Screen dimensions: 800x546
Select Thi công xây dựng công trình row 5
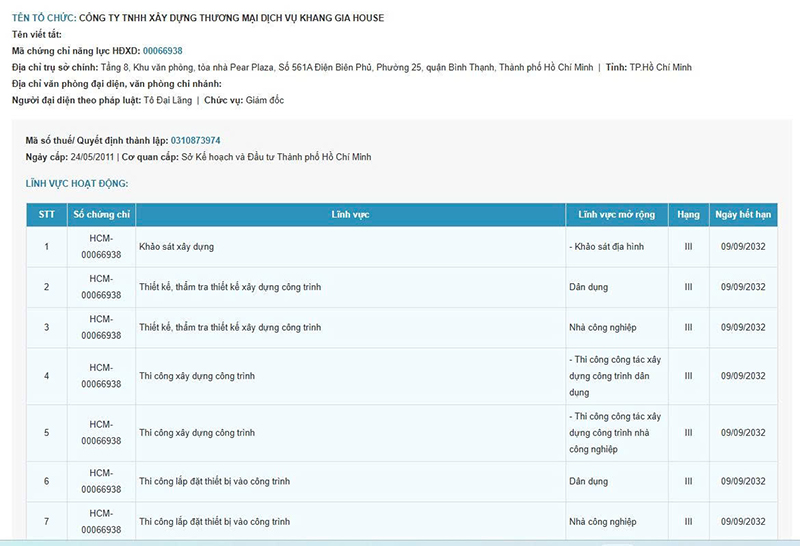197,433
